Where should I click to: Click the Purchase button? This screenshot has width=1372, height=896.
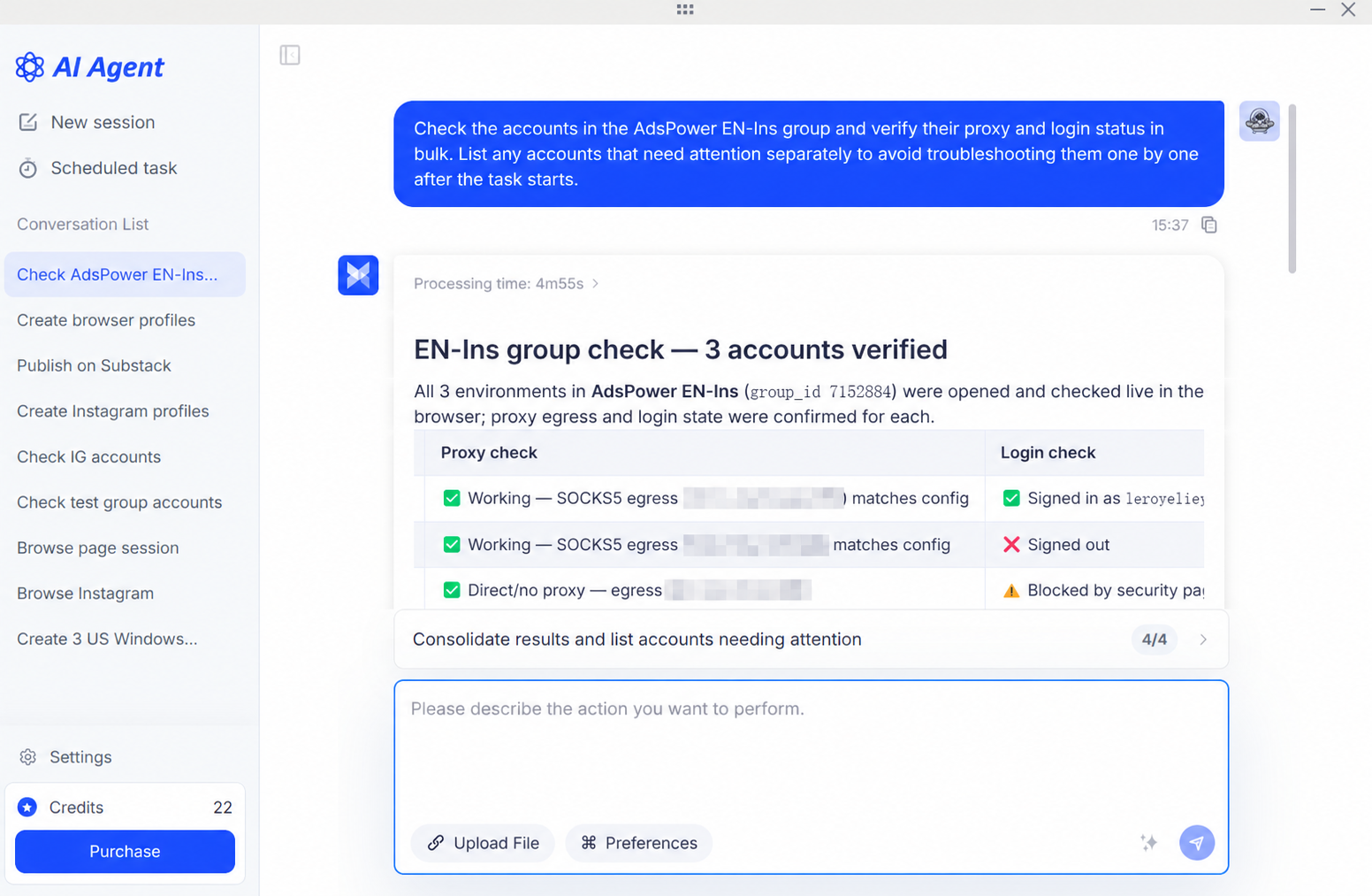125,852
